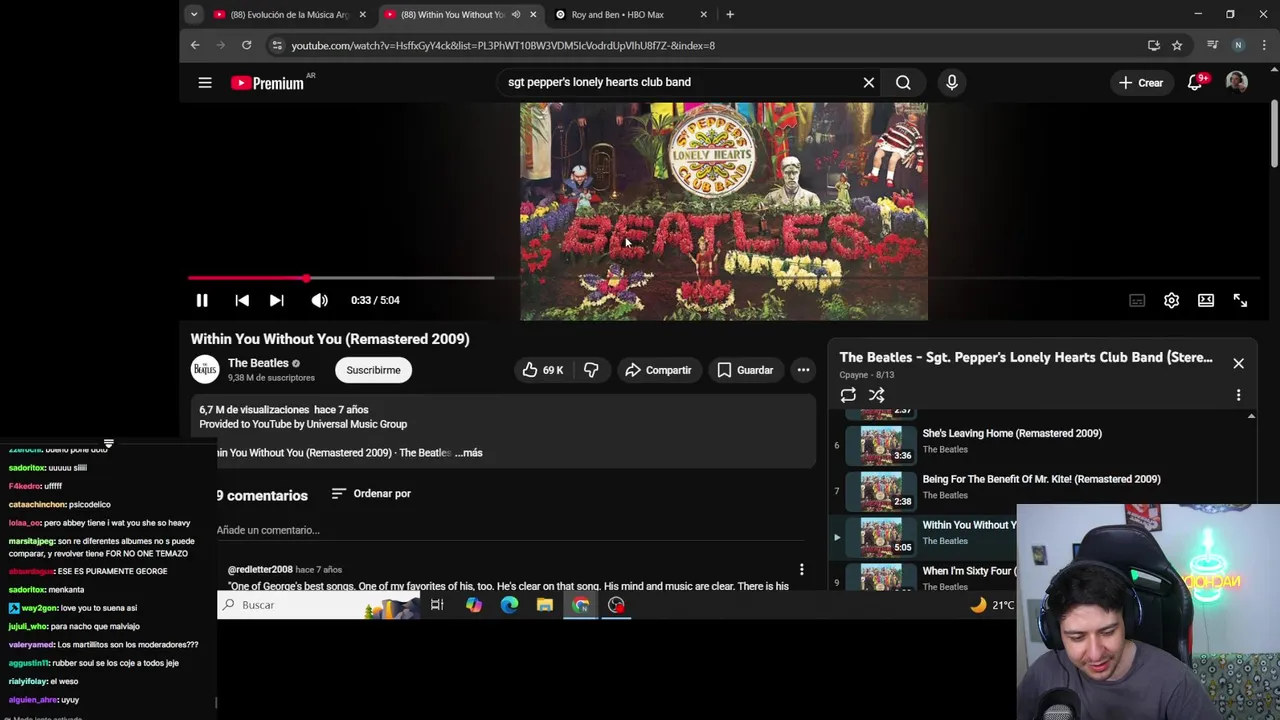1280x720 pixels.
Task: Open File Explorer from the taskbar
Action: (545, 605)
